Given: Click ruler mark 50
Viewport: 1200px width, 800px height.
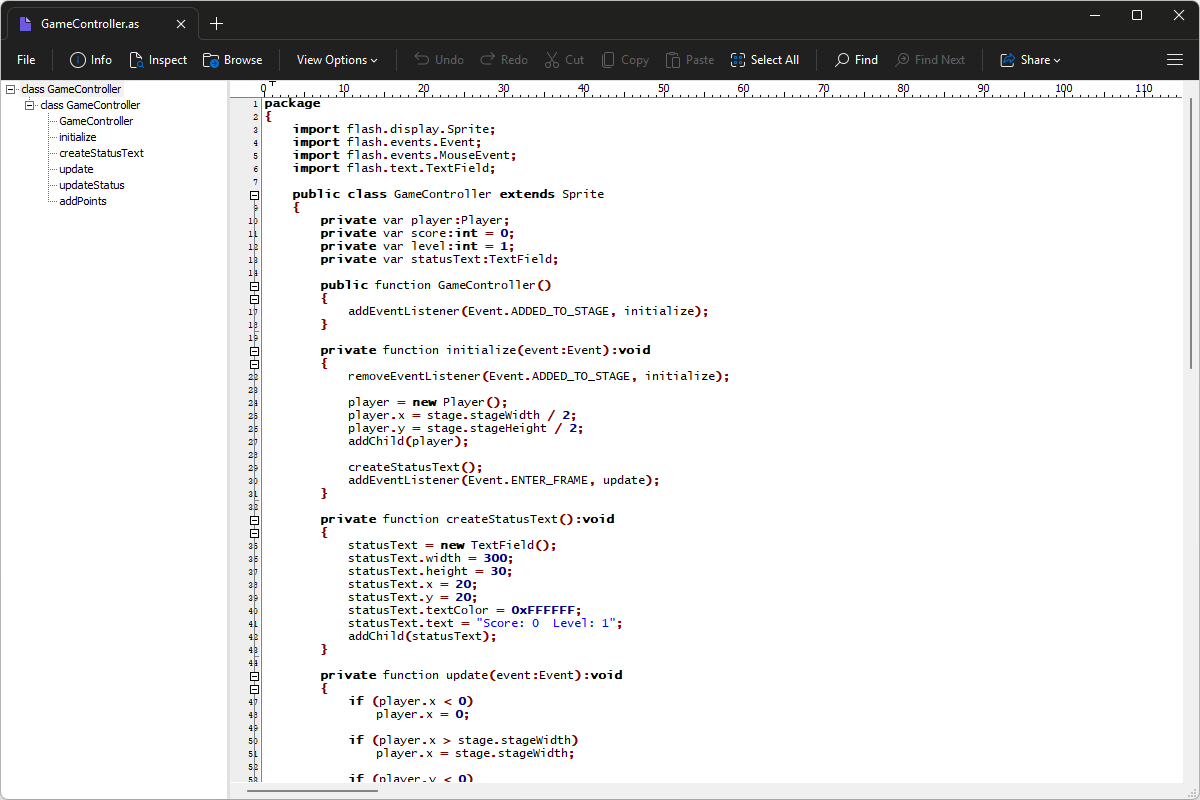Looking at the screenshot, I should coord(663,89).
